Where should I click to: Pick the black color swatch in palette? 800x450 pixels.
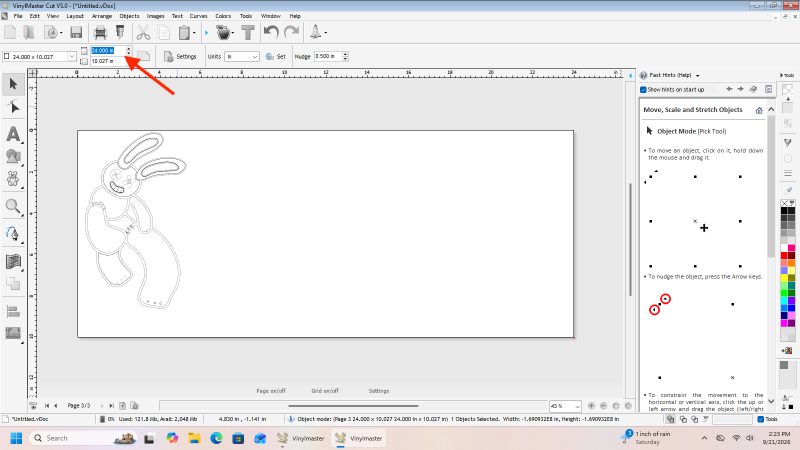pos(784,210)
